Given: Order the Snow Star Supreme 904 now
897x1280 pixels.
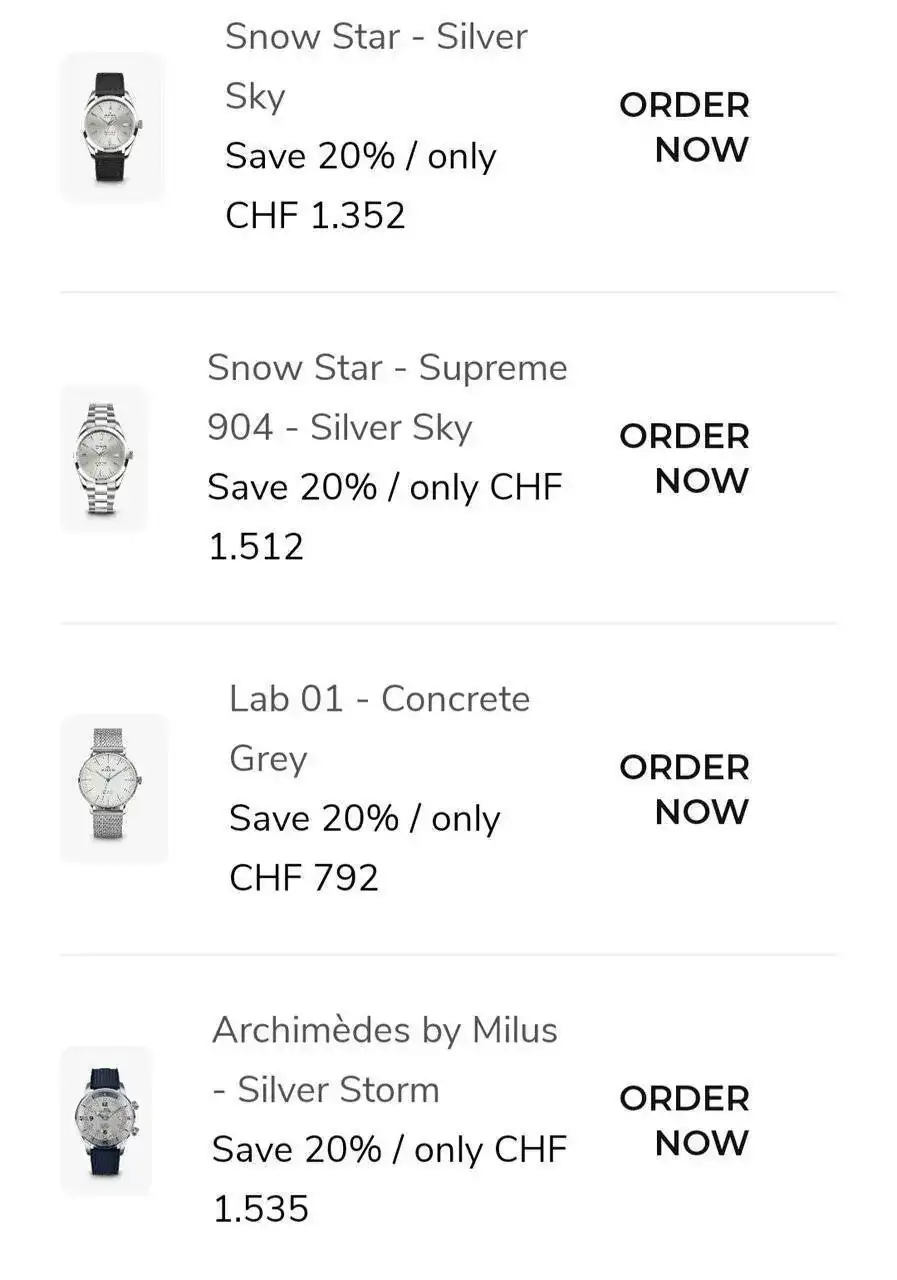Looking at the screenshot, I should coord(684,458).
